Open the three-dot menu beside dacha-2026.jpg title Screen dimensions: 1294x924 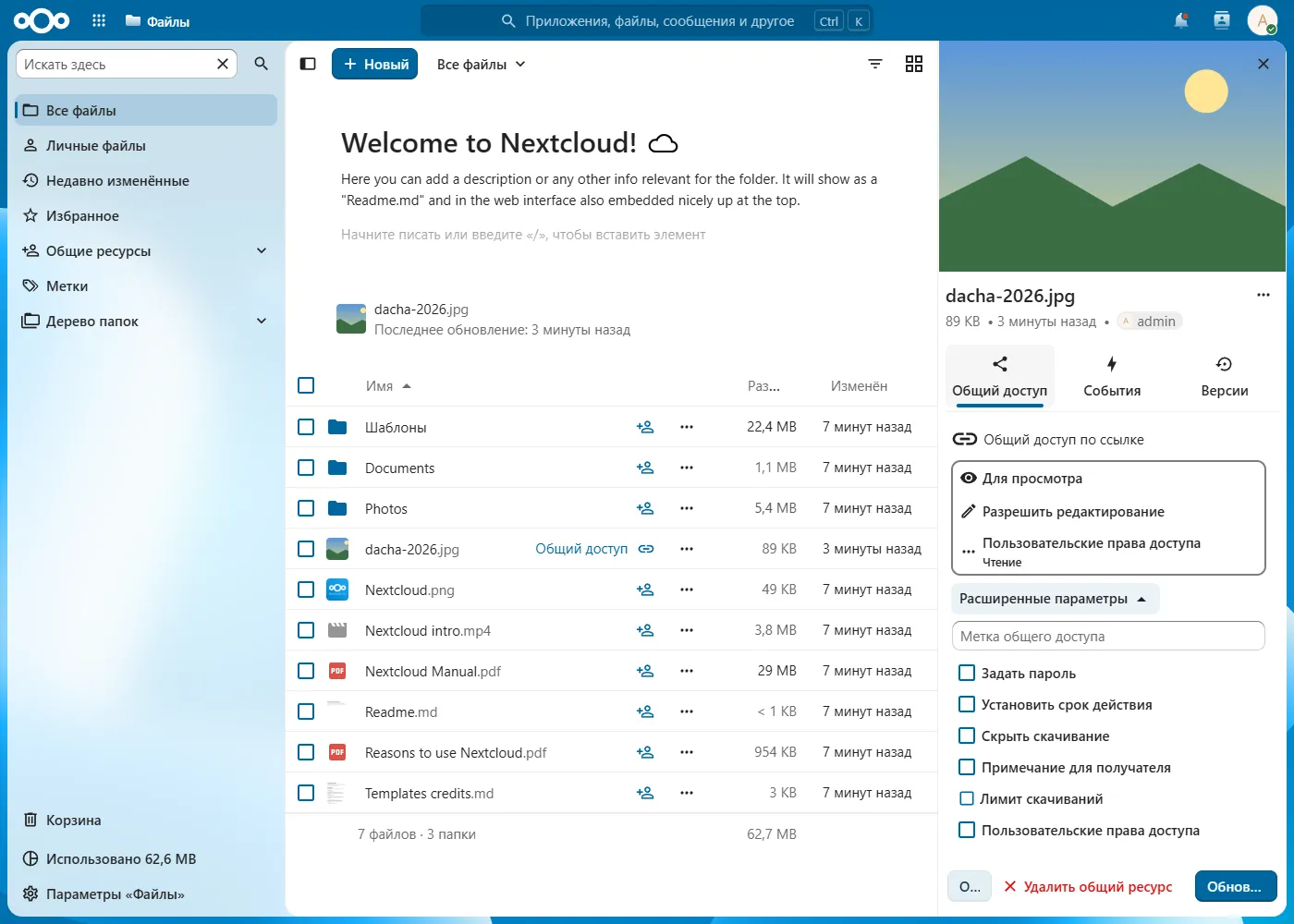[1263, 295]
